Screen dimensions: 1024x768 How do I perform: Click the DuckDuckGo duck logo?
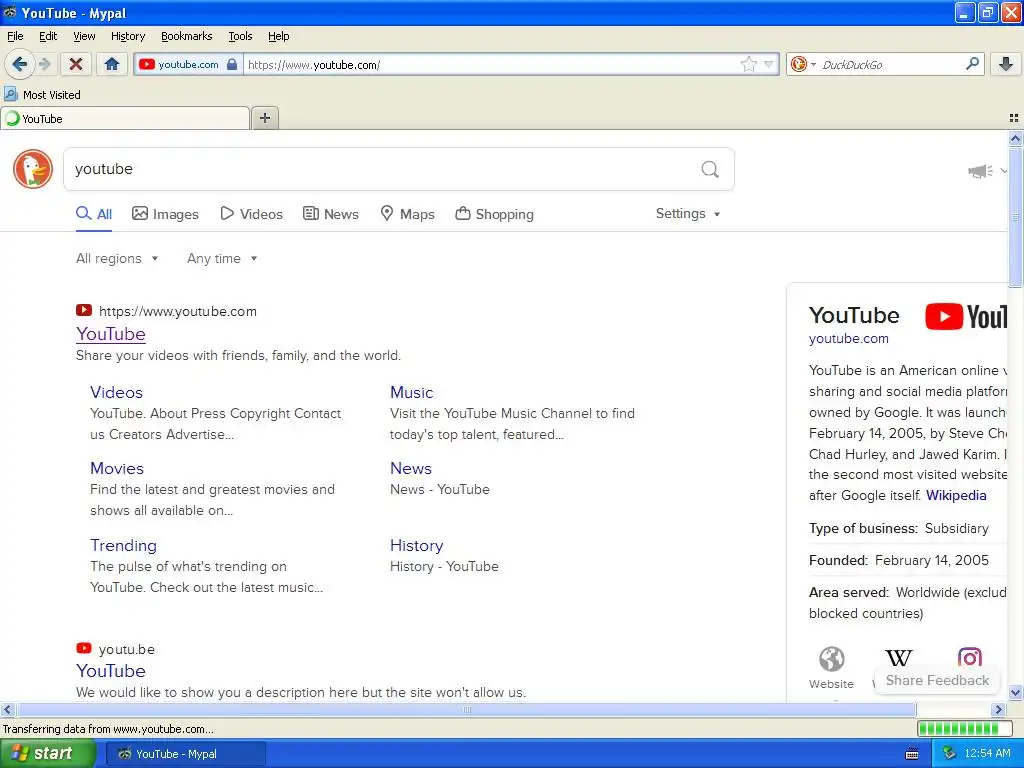pyautogui.click(x=33, y=169)
